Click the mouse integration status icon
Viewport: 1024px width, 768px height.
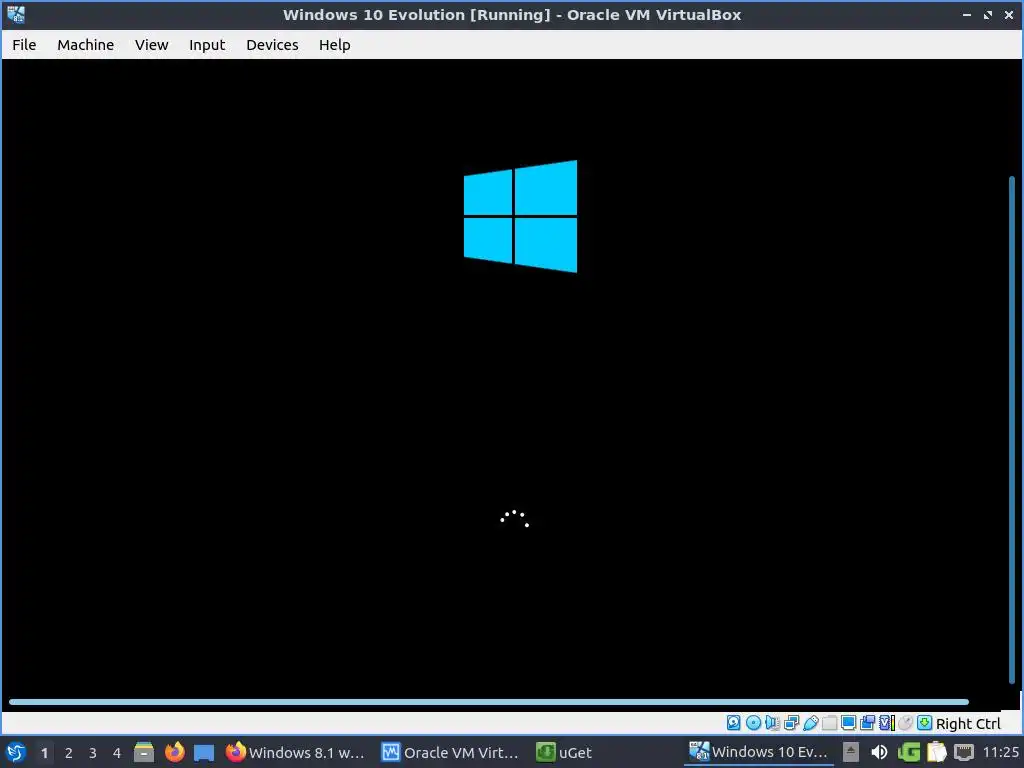(905, 723)
